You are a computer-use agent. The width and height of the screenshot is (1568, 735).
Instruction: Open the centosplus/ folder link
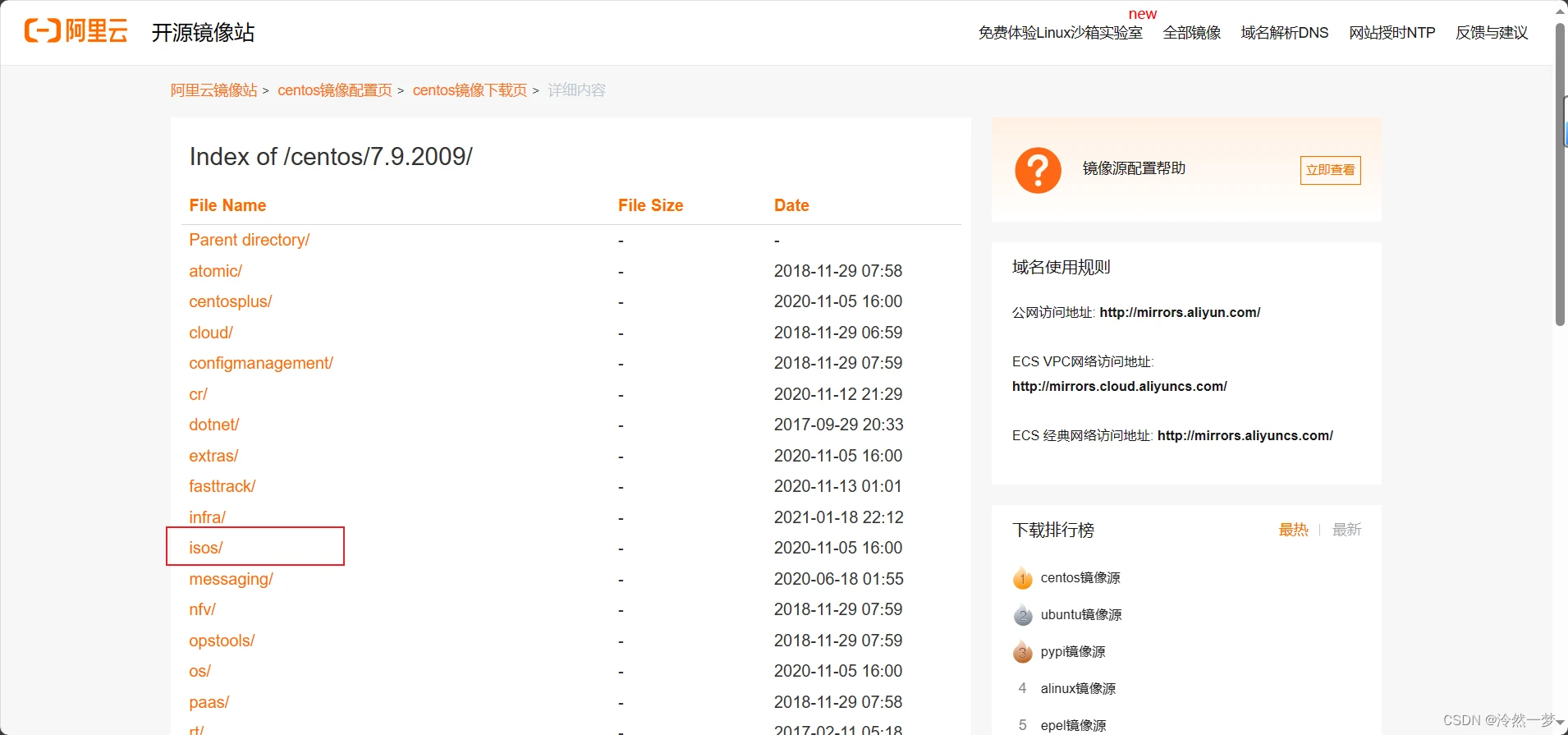pyautogui.click(x=230, y=301)
